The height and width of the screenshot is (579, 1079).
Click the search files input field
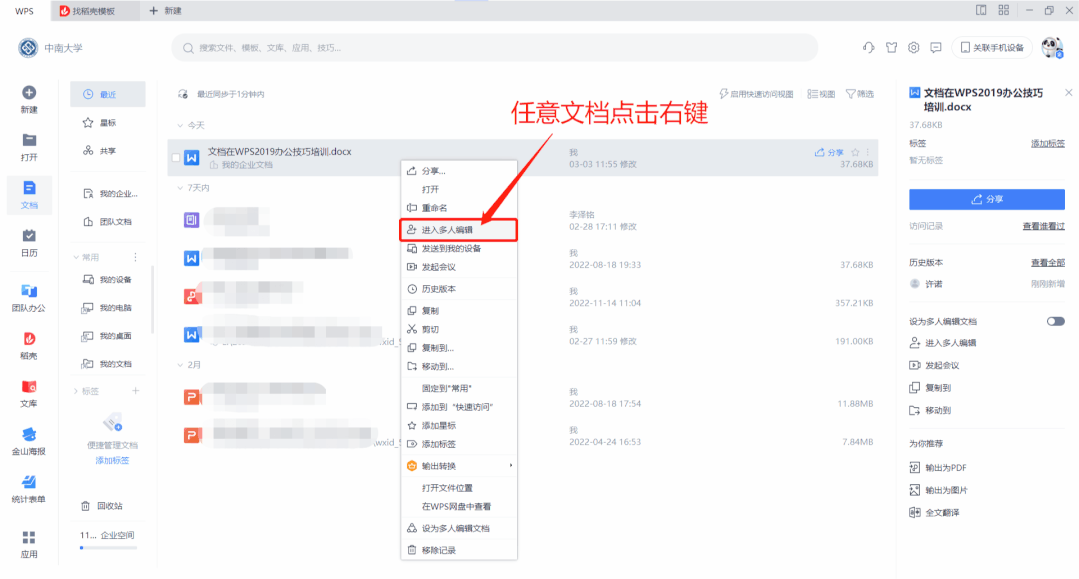tap(494, 48)
